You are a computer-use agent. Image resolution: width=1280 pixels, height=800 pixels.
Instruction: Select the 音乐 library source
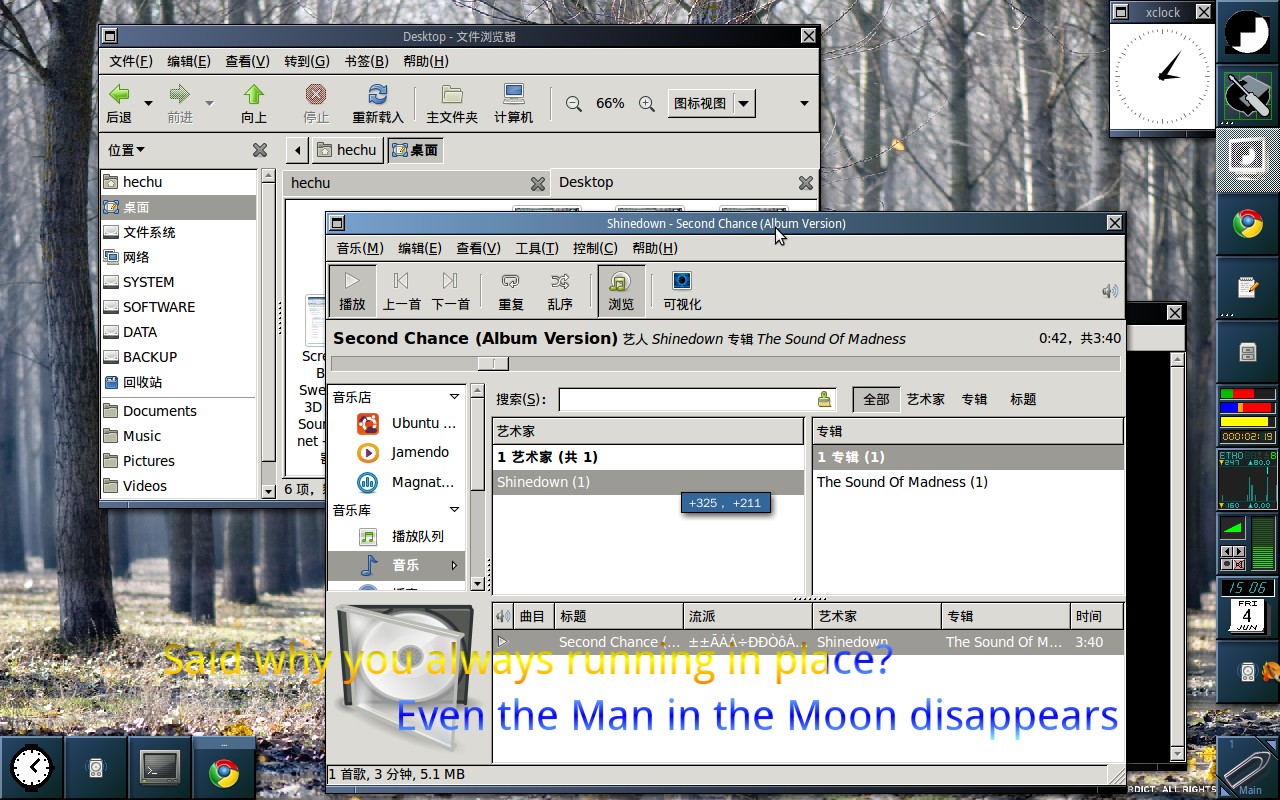[x=398, y=565]
